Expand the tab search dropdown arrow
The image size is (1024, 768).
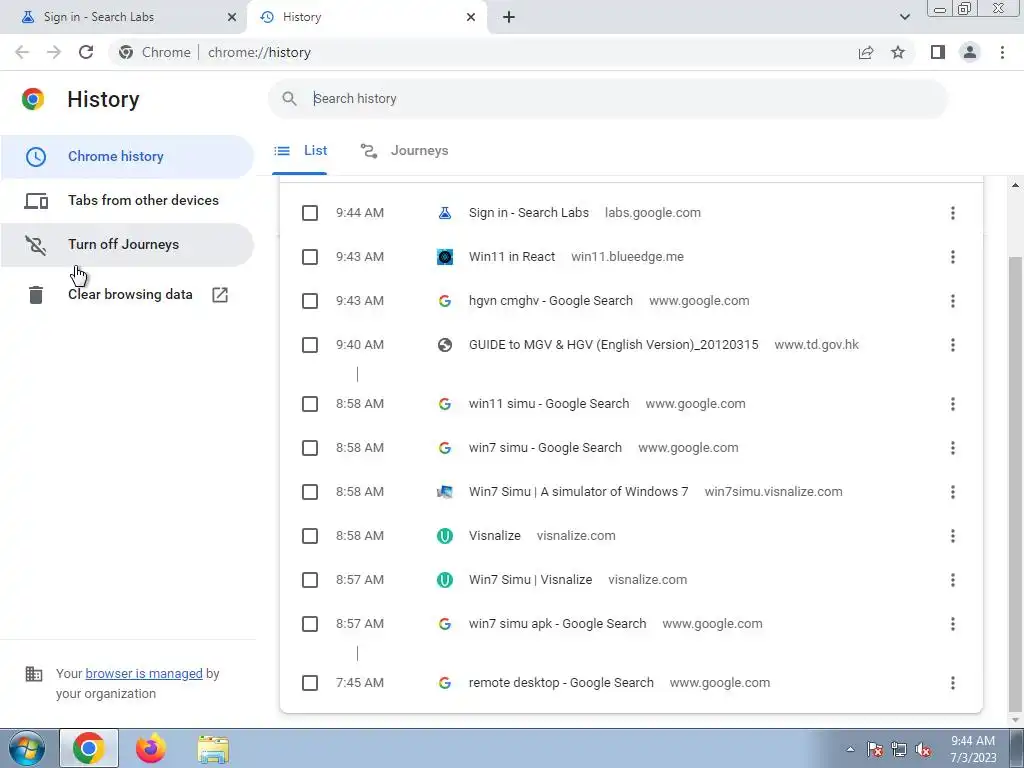(x=904, y=17)
